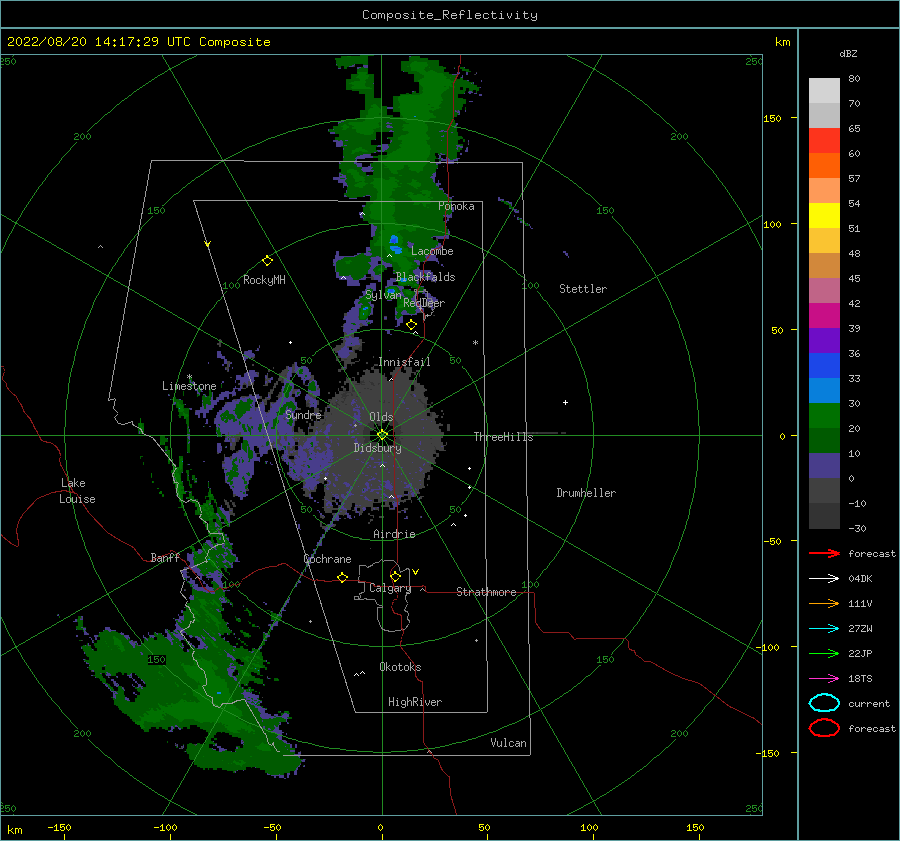
Task: Click the cyan current ellipse icon
Action: [x=824, y=703]
